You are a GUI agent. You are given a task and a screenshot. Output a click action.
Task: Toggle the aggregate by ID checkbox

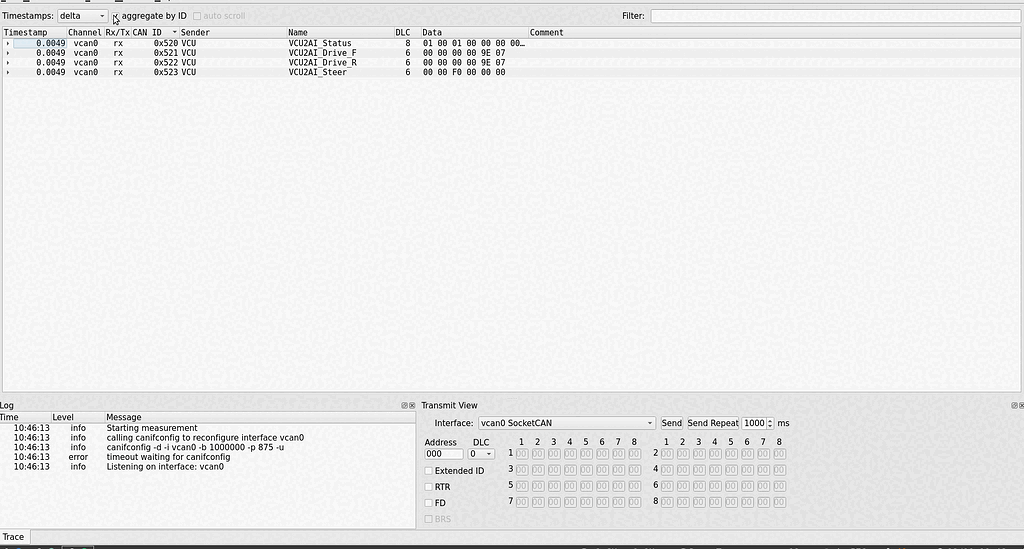point(116,16)
